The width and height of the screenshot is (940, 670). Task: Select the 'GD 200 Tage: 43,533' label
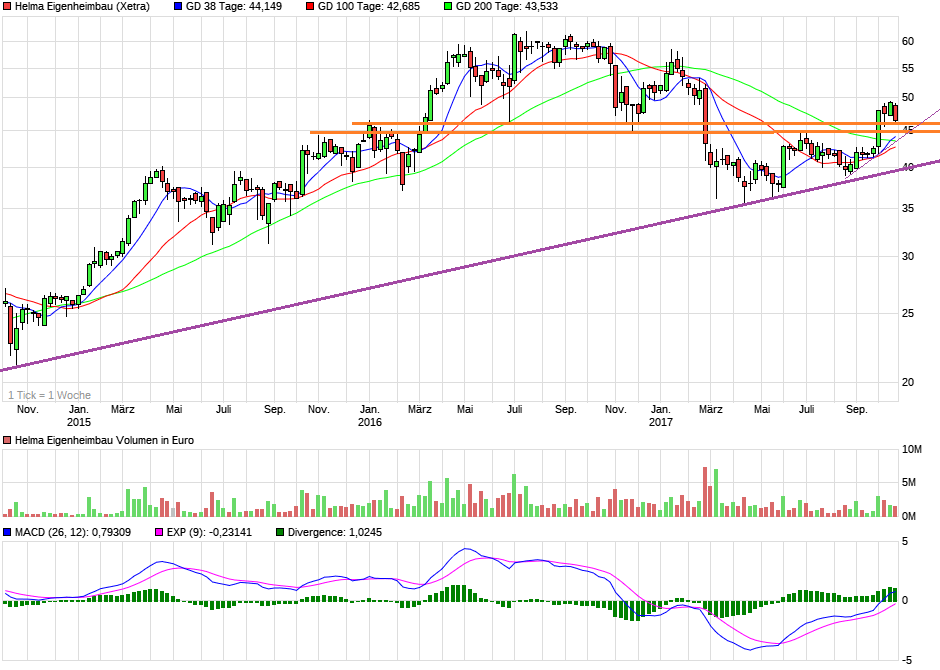click(507, 7)
